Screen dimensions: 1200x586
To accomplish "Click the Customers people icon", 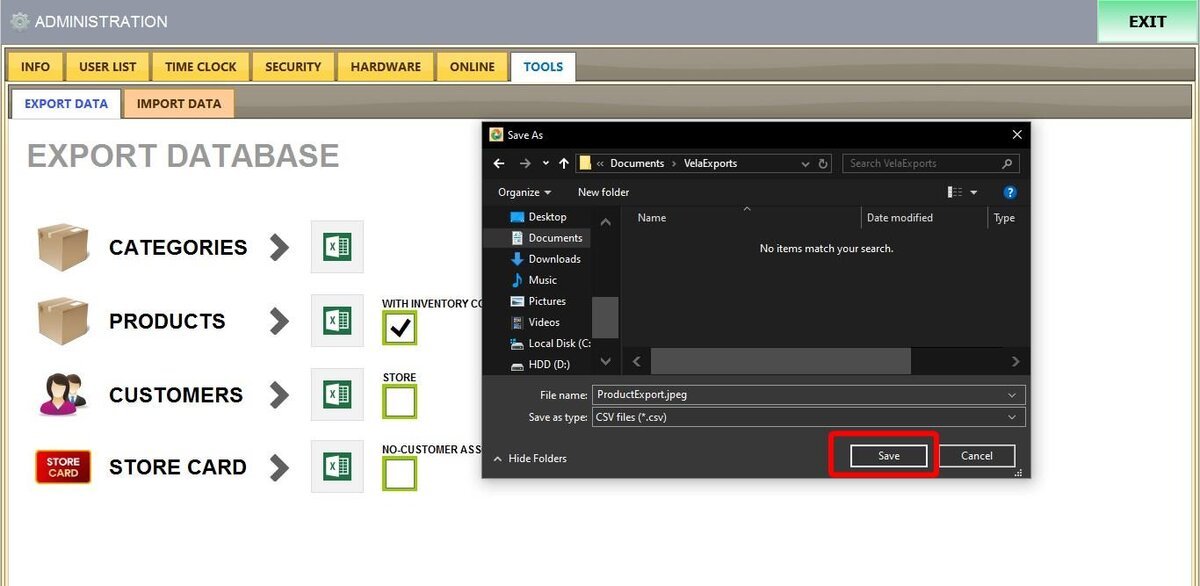I will tap(64, 394).
